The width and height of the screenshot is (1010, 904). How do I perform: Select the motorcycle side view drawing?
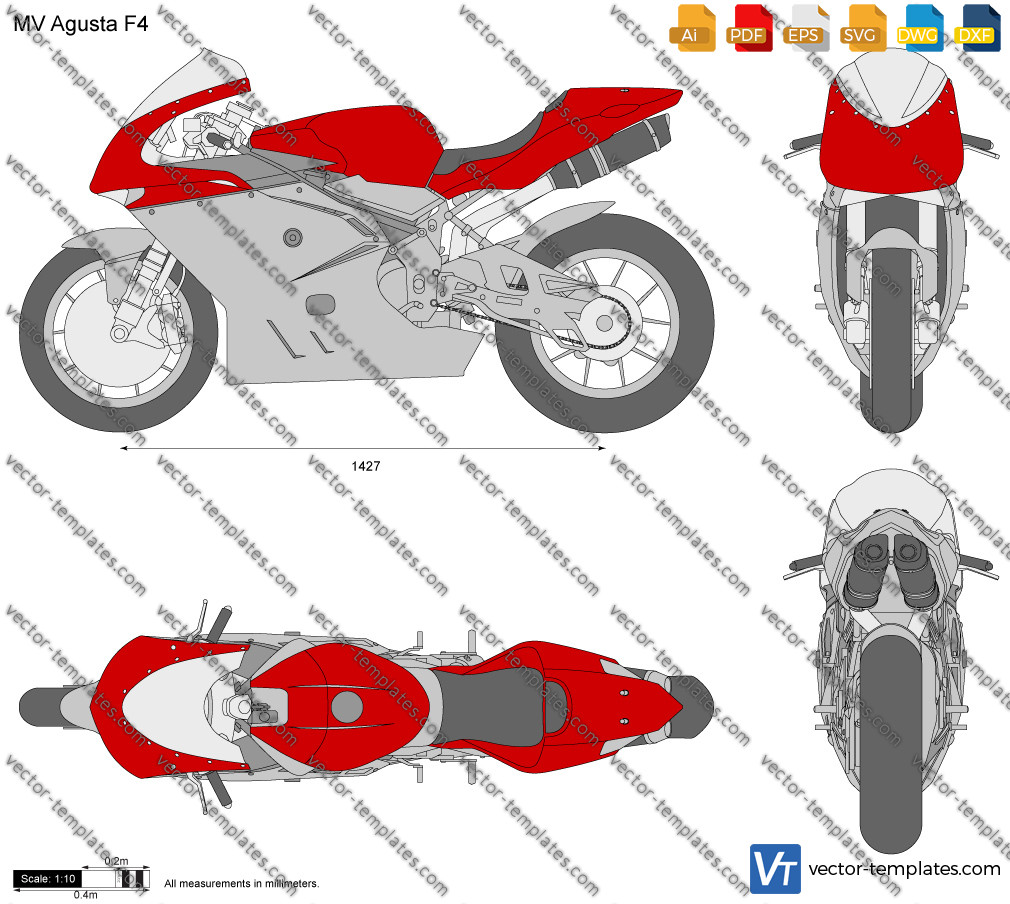367,242
